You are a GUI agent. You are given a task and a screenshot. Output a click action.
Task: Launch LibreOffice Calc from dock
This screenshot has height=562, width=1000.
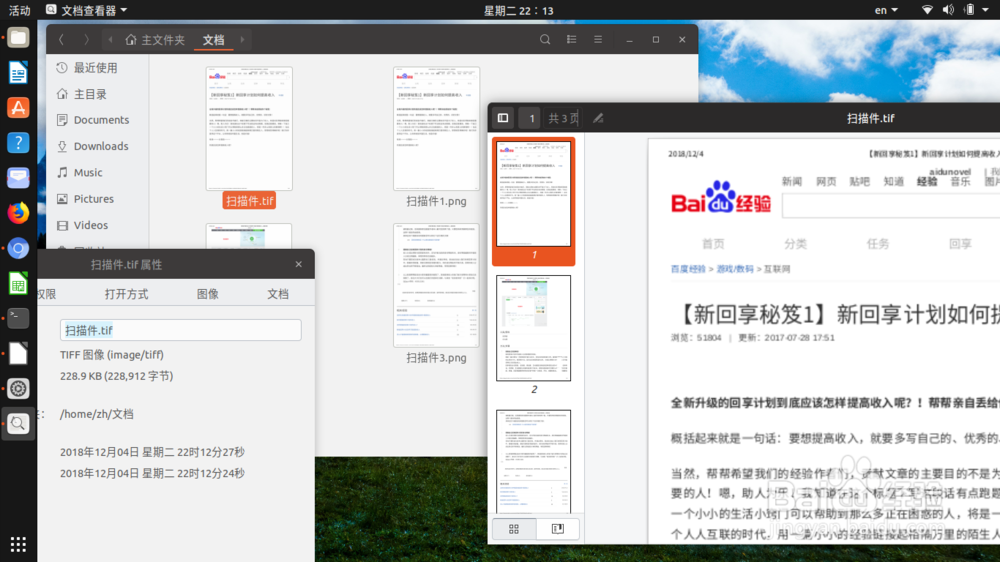18,283
